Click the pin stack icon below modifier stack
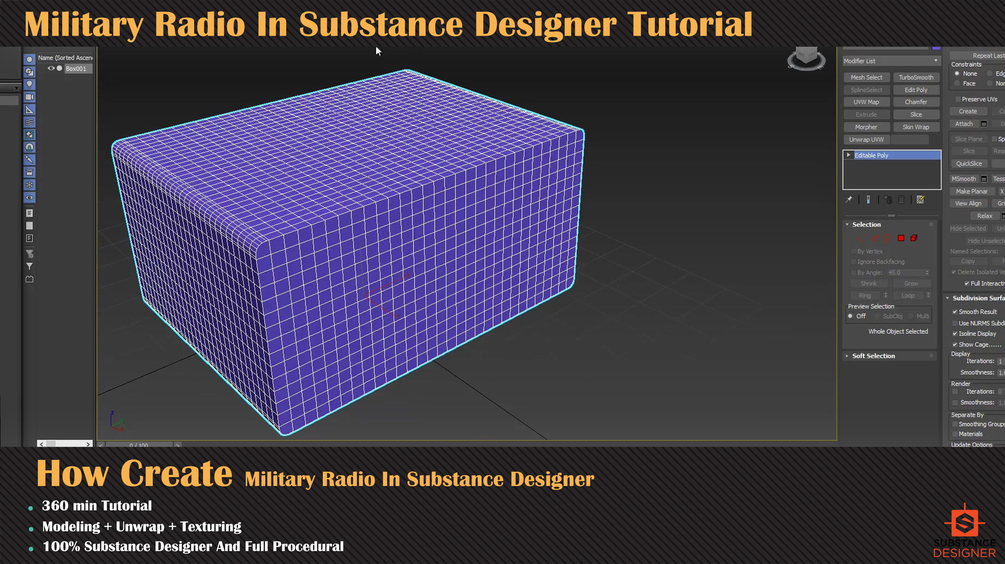The width and height of the screenshot is (1005, 564). pos(849,199)
